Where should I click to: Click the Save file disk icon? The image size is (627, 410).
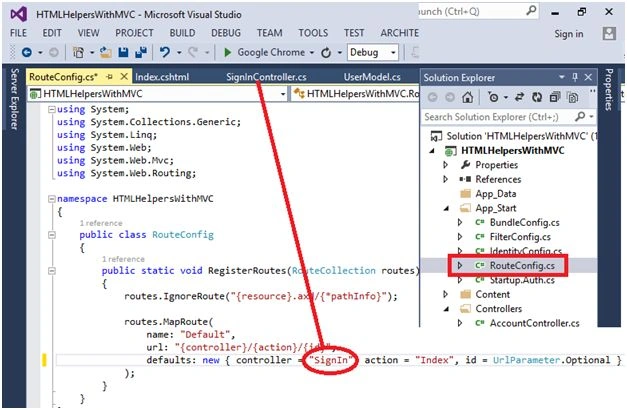coord(123,52)
